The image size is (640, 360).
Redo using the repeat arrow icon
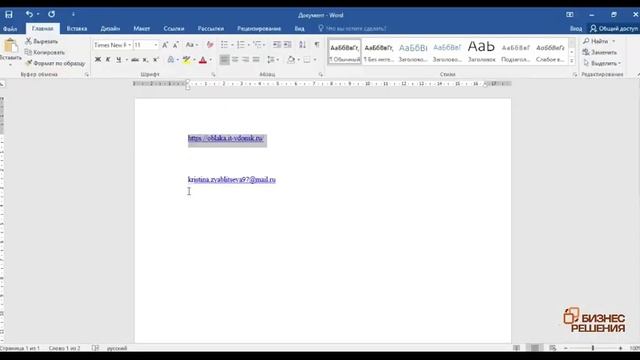(51, 14)
